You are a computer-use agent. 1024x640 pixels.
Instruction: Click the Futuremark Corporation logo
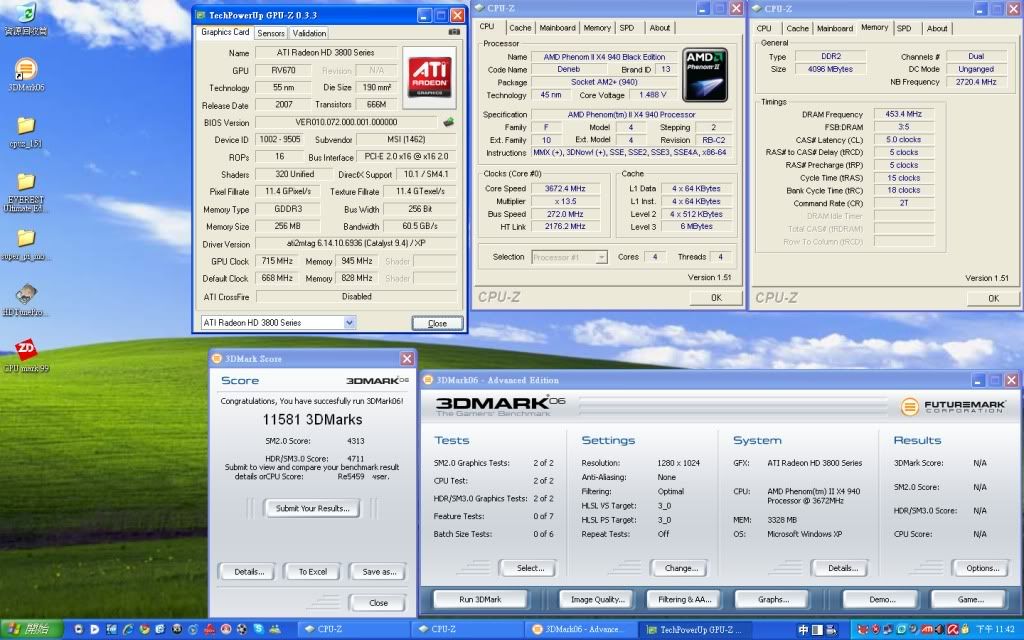tap(953, 406)
